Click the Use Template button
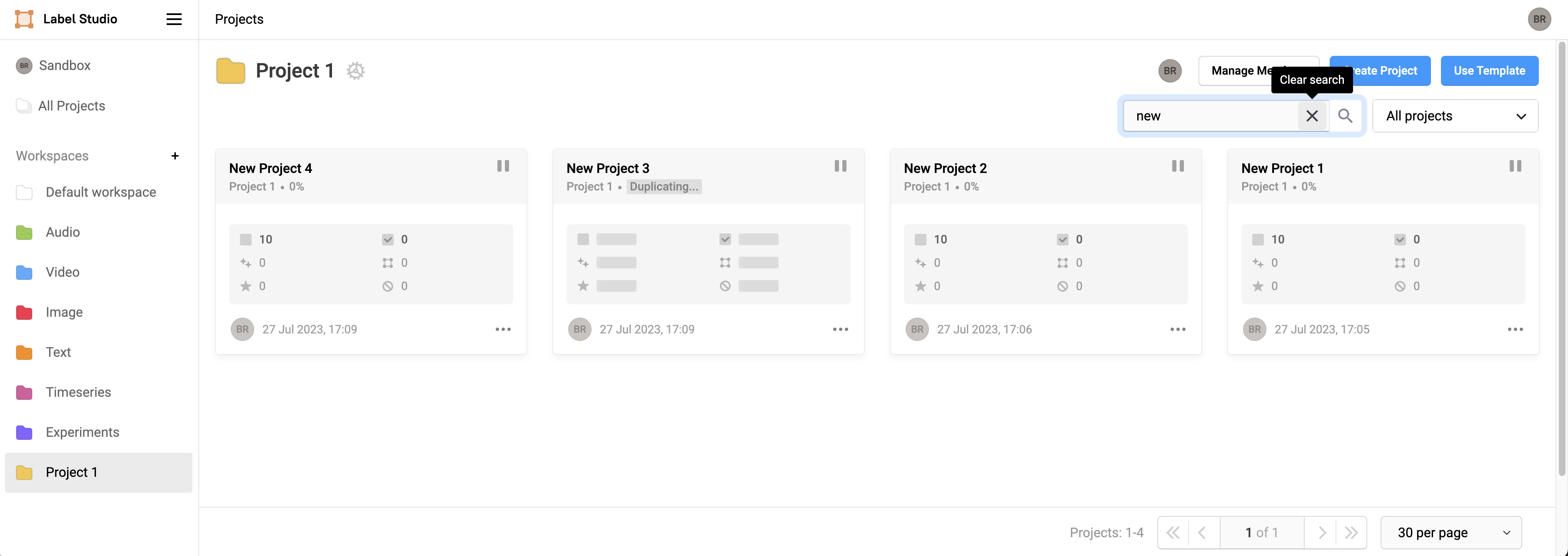The height and width of the screenshot is (556, 1568). (x=1489, y=70)
